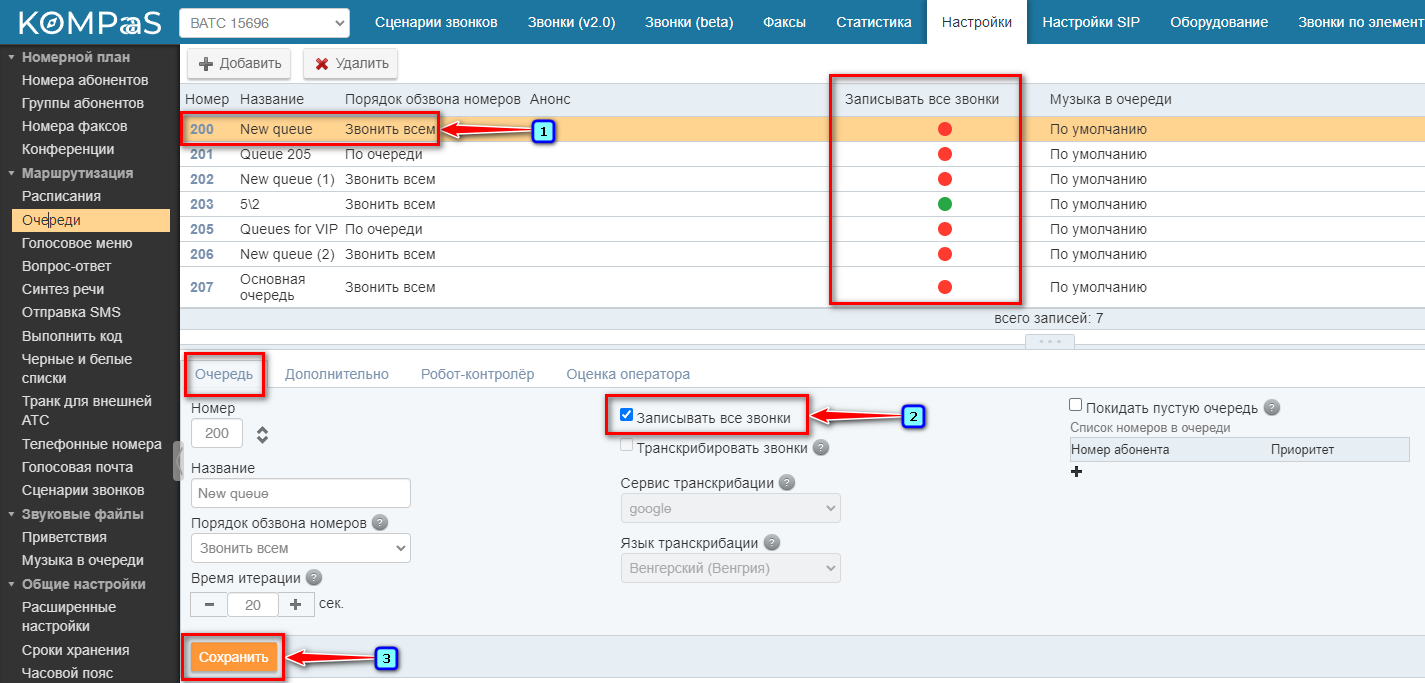Click the help icon beside Покидать пустую очередь
Screen dimensions: 1425x683
pyautogui.click(x=1272, y=407)
